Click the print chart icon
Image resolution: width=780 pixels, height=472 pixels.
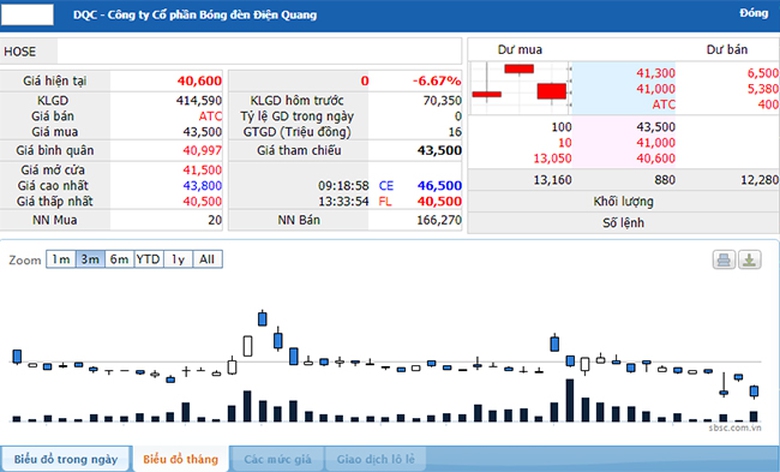click(724, 260)
